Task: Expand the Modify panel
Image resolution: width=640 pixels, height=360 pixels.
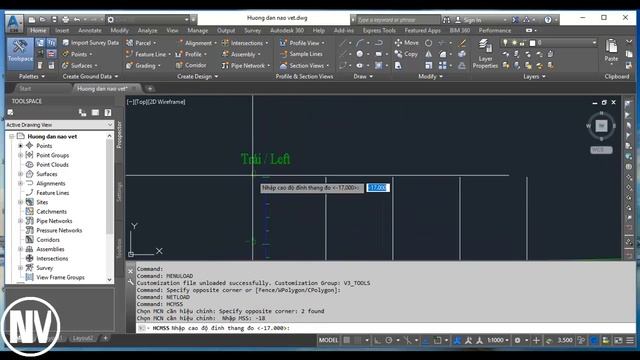Action: [431, 76]
